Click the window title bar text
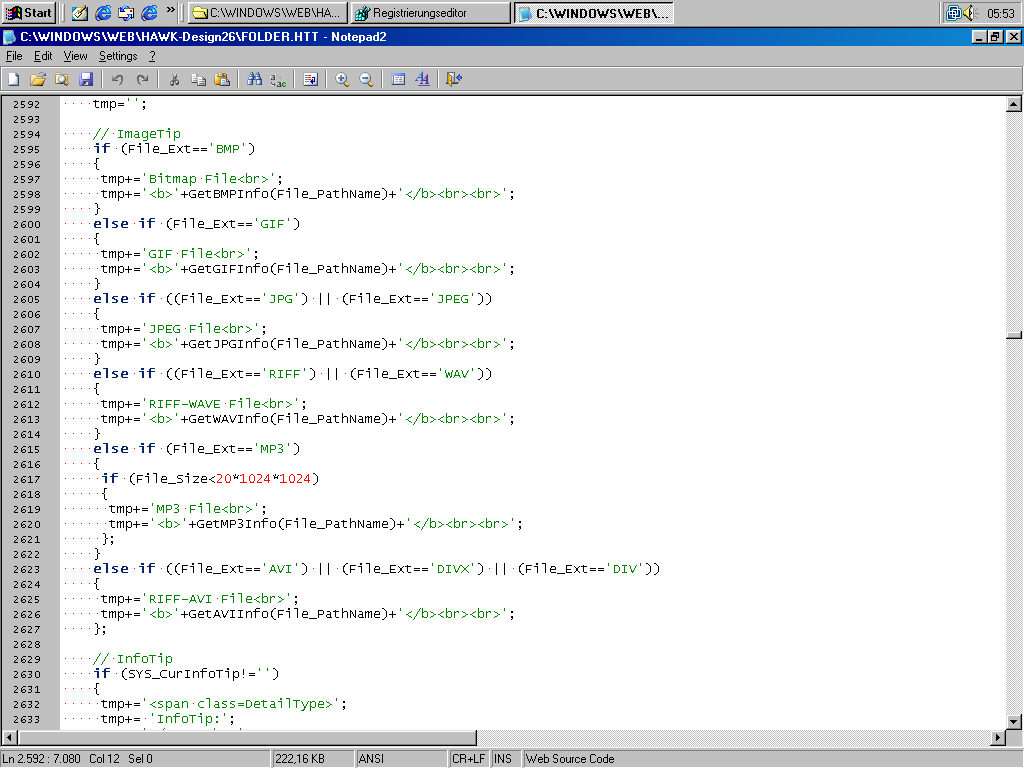Screen dimensions: 1024x768 [x=203, y=37]
